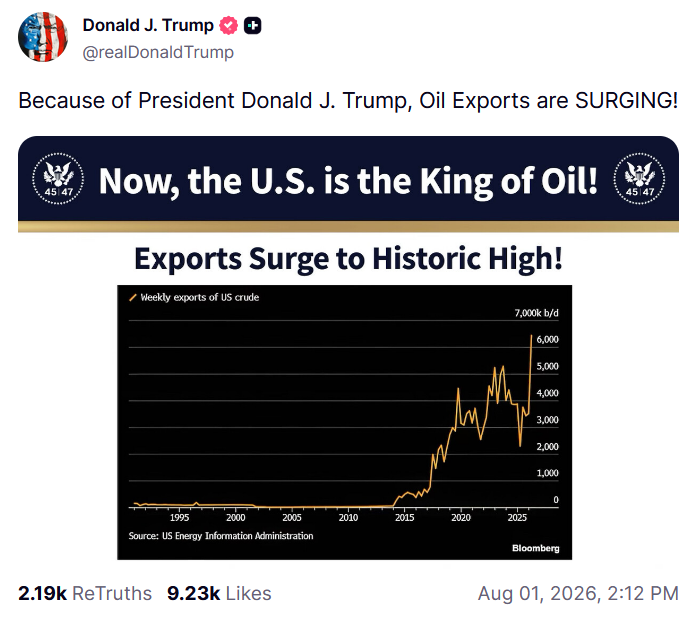Open the crude exports chart image
Viewport: 693px width, 619px height.
[x=344, y=422]
